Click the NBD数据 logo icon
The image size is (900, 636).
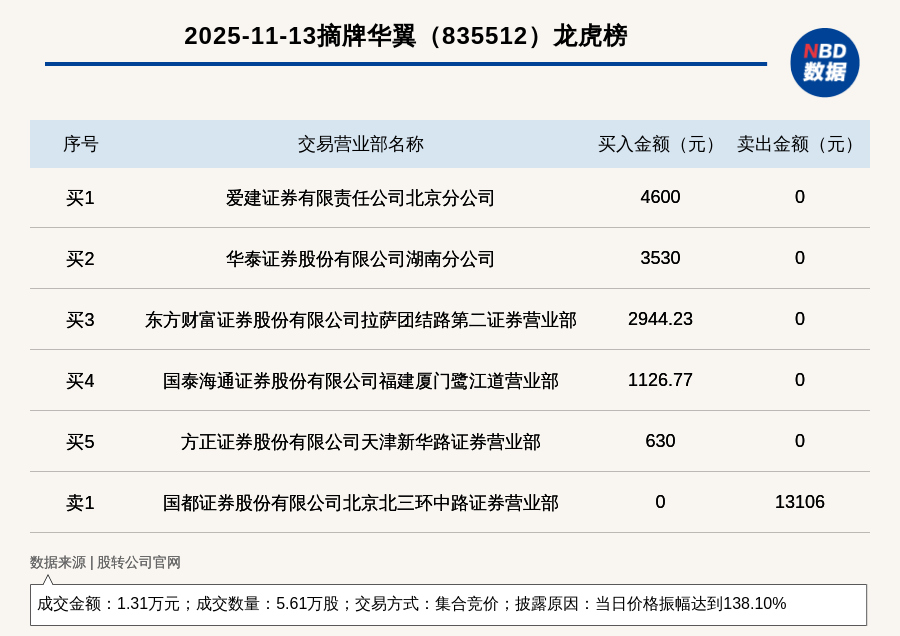coord(824,62)
